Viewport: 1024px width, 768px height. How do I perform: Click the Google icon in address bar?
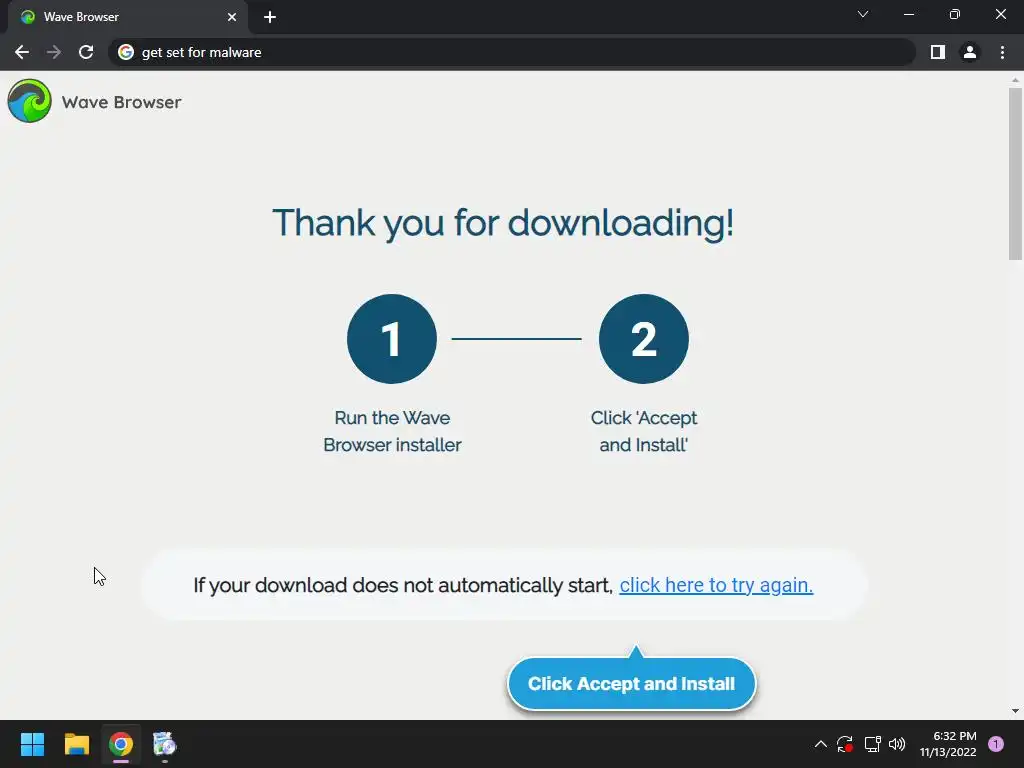[126, 52]
